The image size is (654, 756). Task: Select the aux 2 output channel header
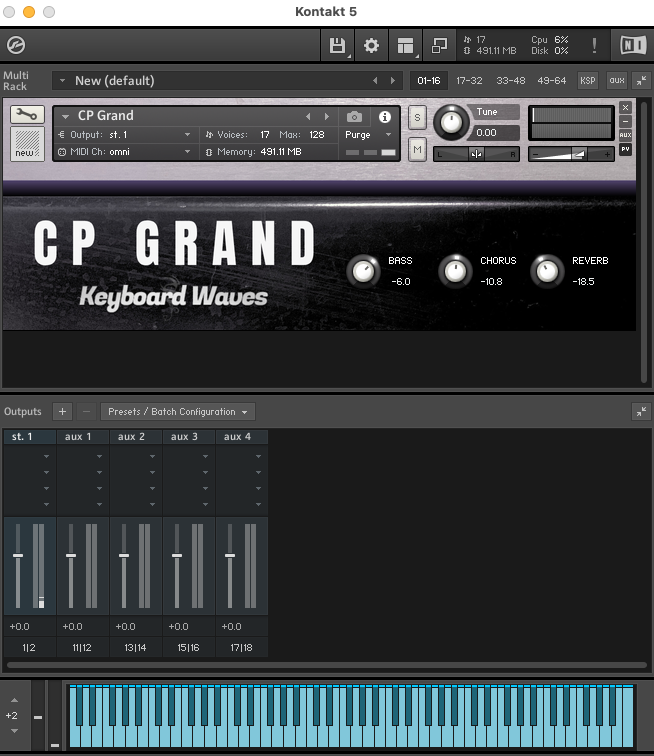click(x=136, y=437)
